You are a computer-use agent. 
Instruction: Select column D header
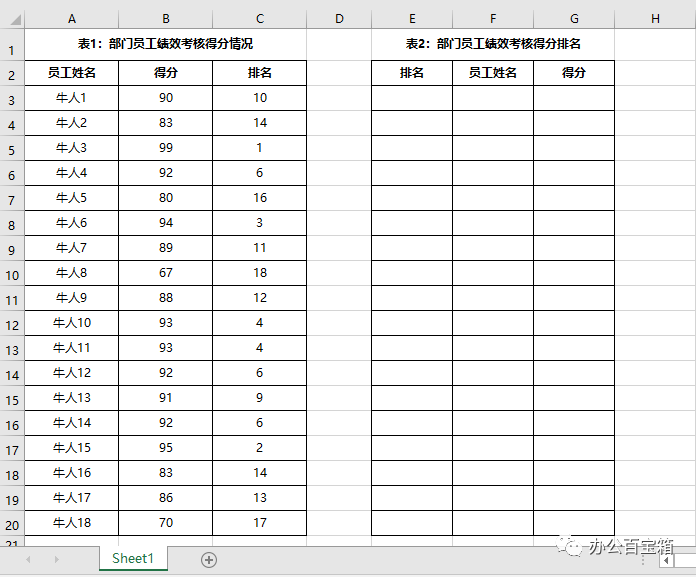pyautogui.click(x=339, y=19)
